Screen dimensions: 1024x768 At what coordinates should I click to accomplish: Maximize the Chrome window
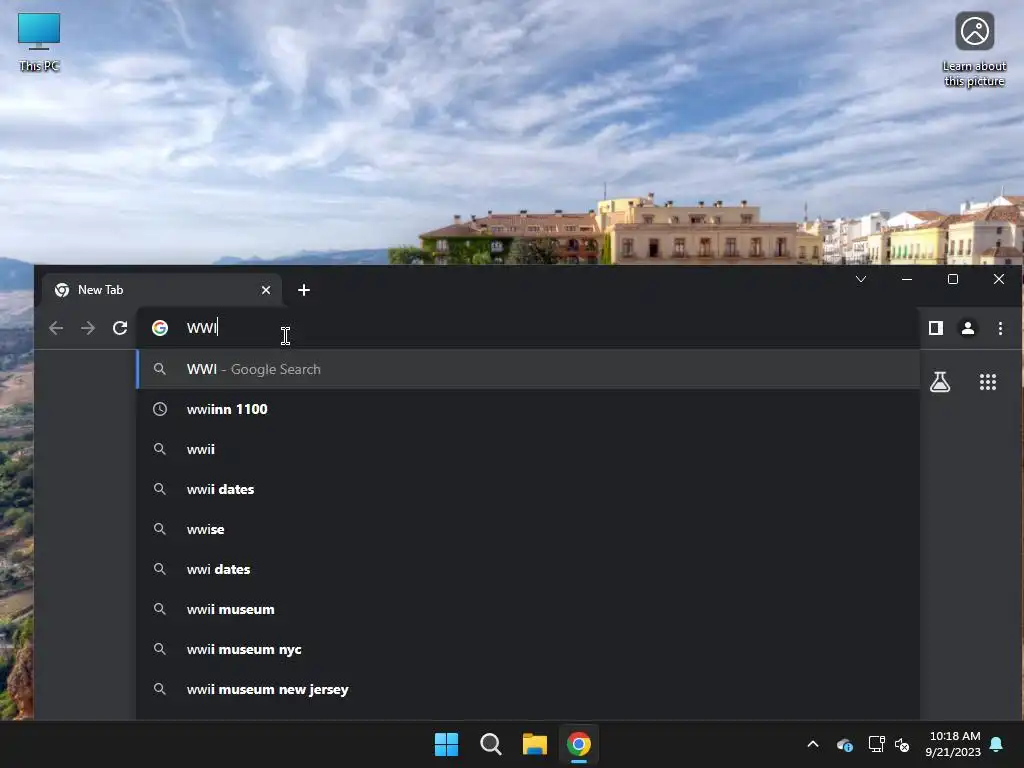point(953,280)
